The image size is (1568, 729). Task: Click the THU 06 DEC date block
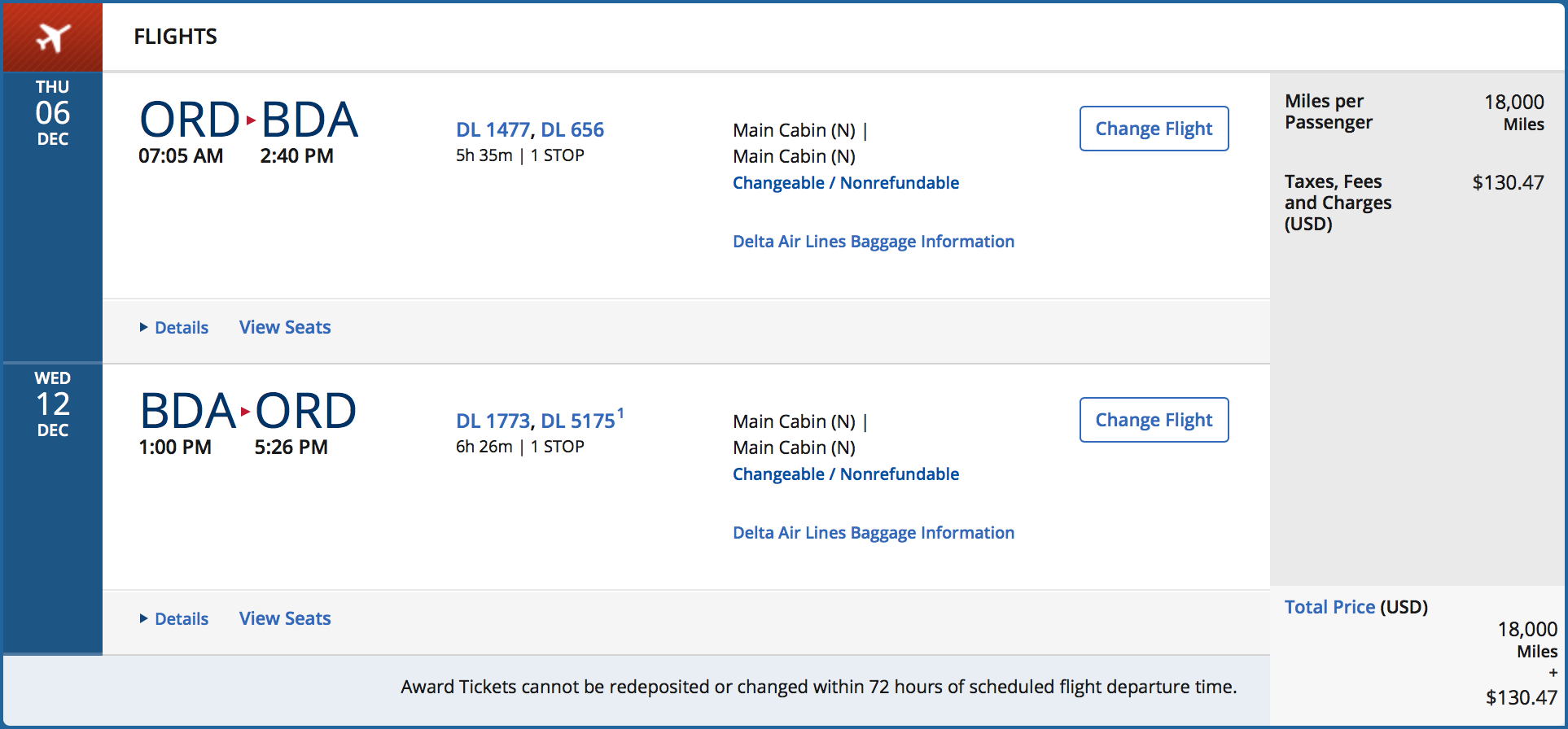[53, 113]
